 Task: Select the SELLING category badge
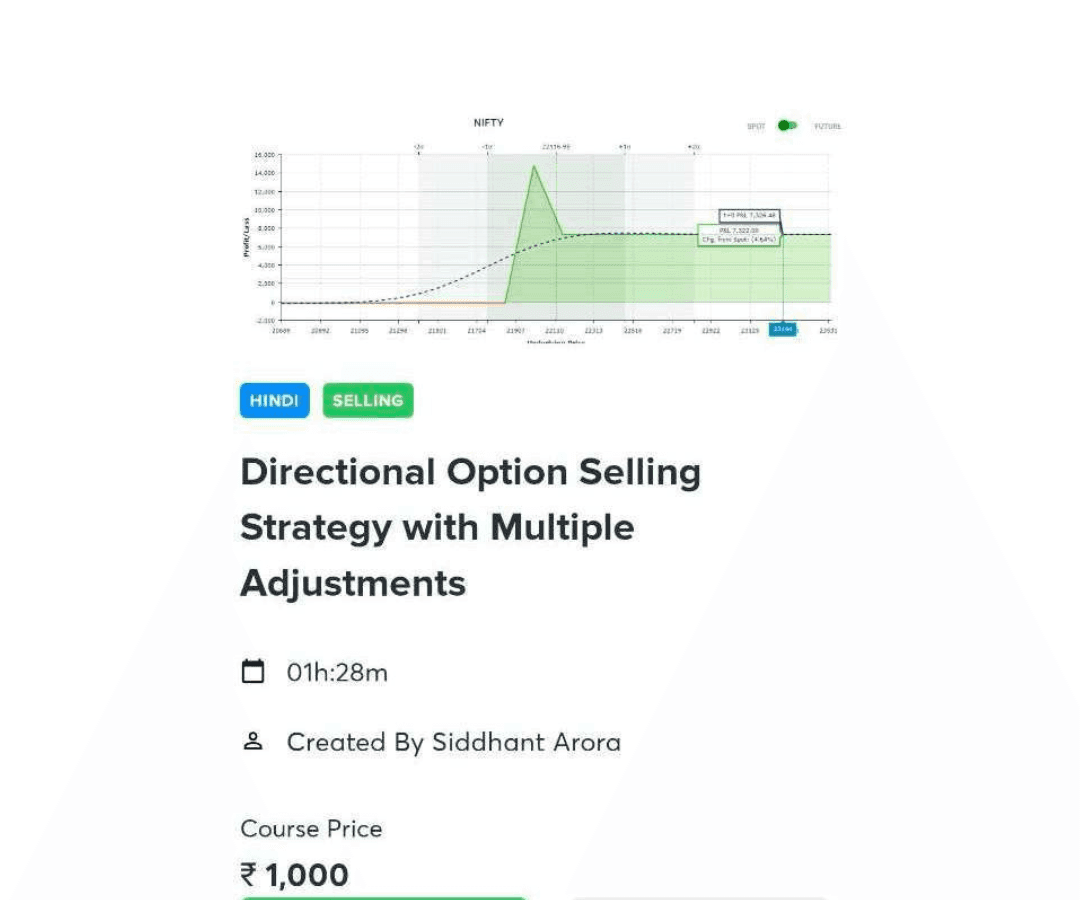tap(367, 400)
